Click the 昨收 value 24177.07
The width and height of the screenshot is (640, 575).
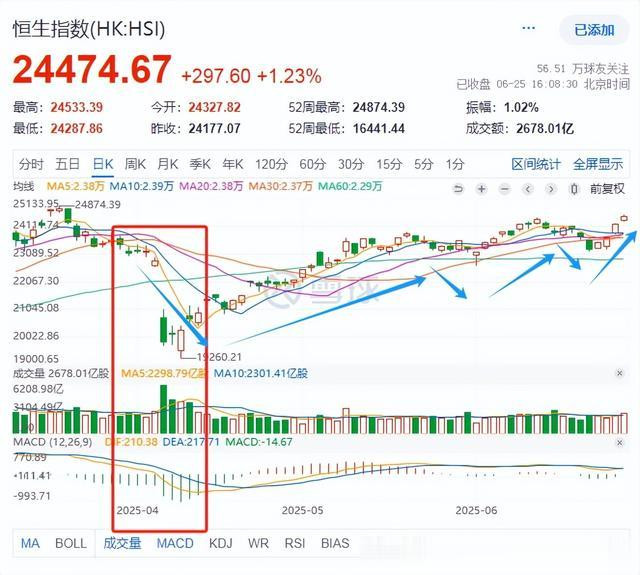point(214,129)
